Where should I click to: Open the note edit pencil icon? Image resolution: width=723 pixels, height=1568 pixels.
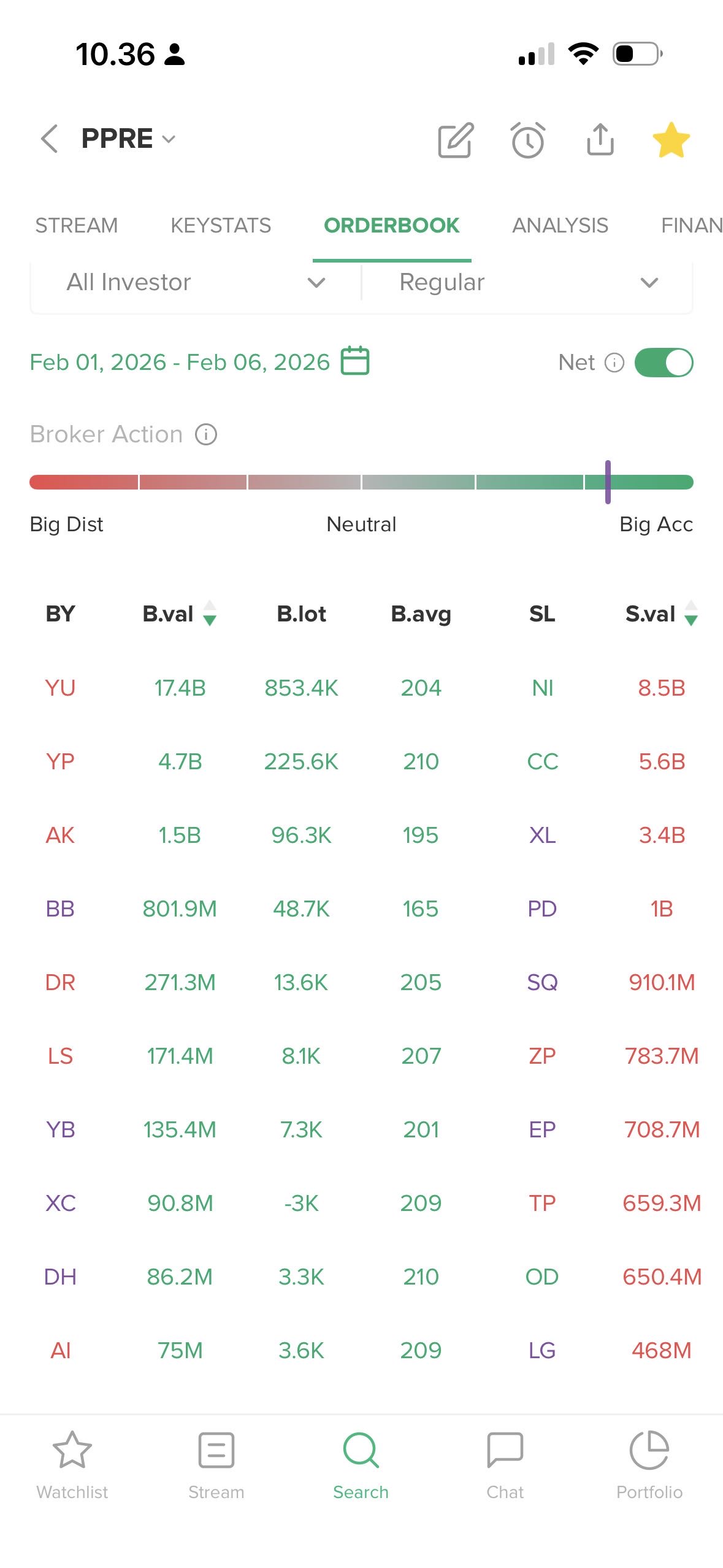coord(456,140)
